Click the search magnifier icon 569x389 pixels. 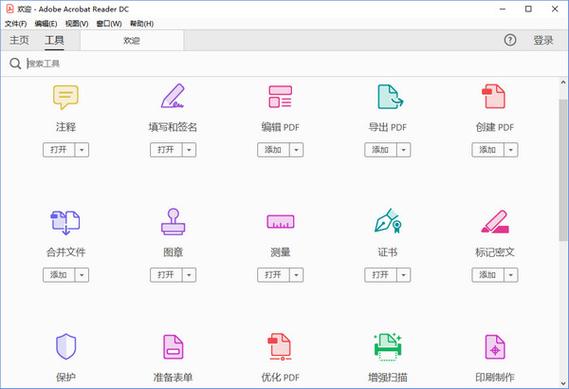15,64
